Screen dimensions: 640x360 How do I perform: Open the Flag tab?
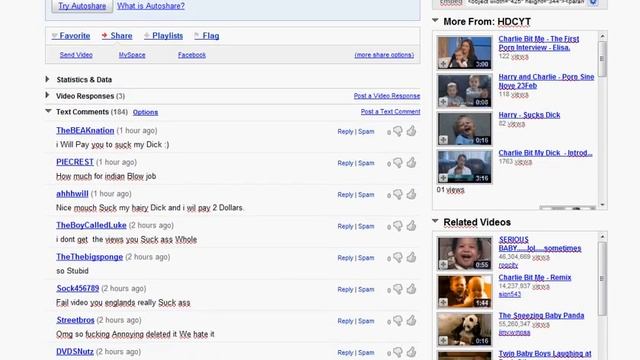coord(211,36)
